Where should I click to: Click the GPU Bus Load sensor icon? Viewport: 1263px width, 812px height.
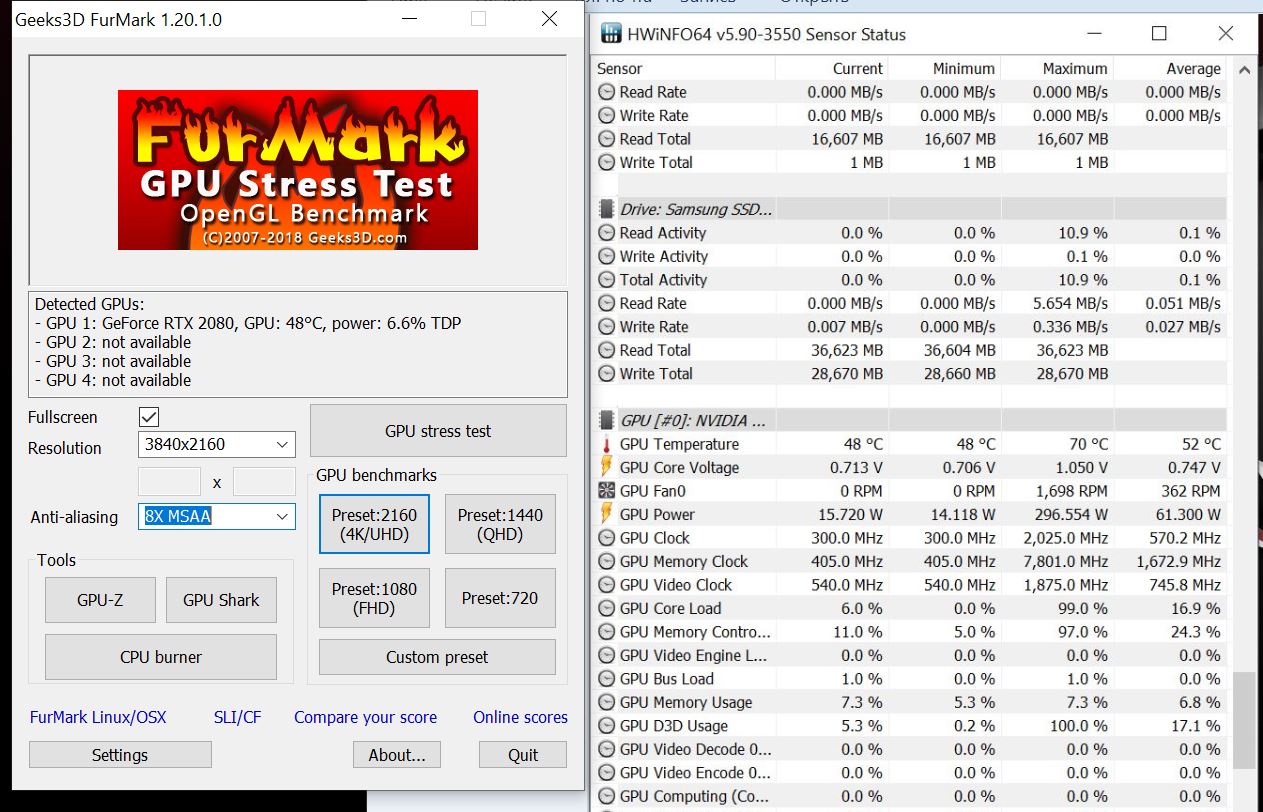point(606,679)
